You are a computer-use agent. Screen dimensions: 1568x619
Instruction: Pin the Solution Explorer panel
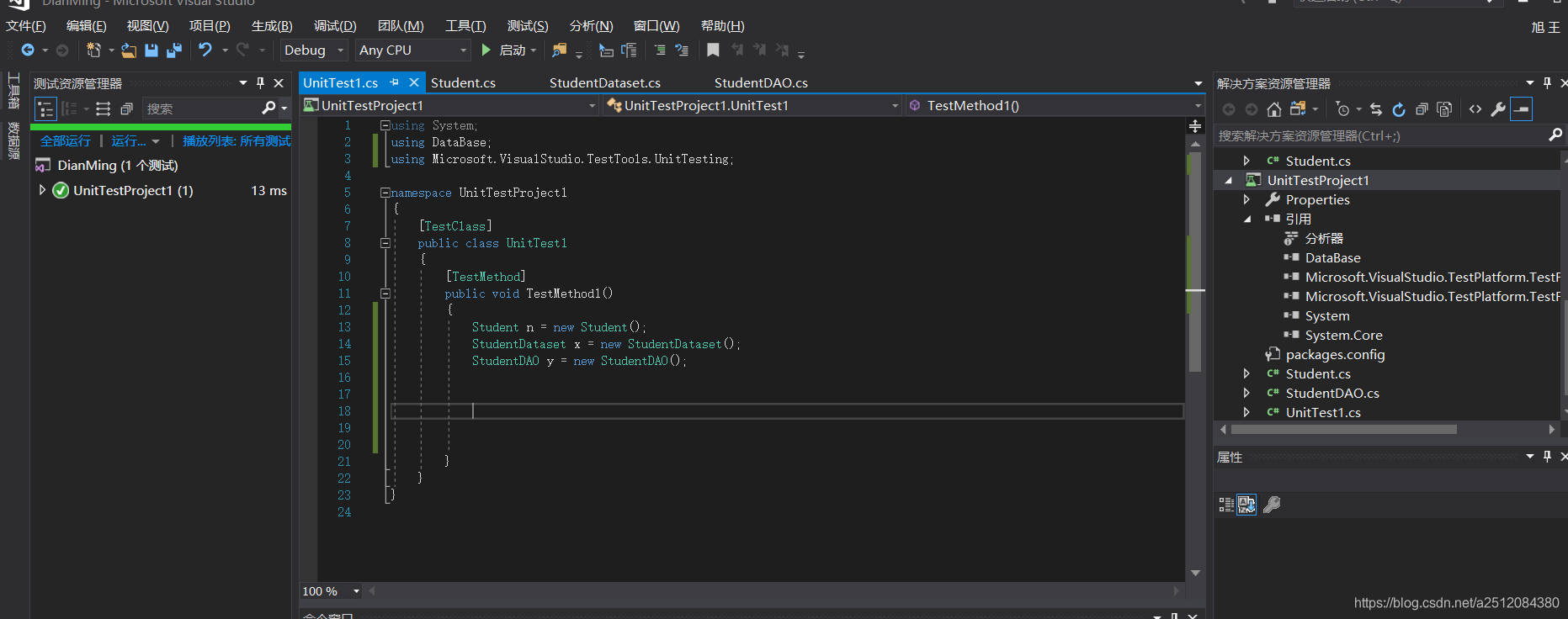1547,83
